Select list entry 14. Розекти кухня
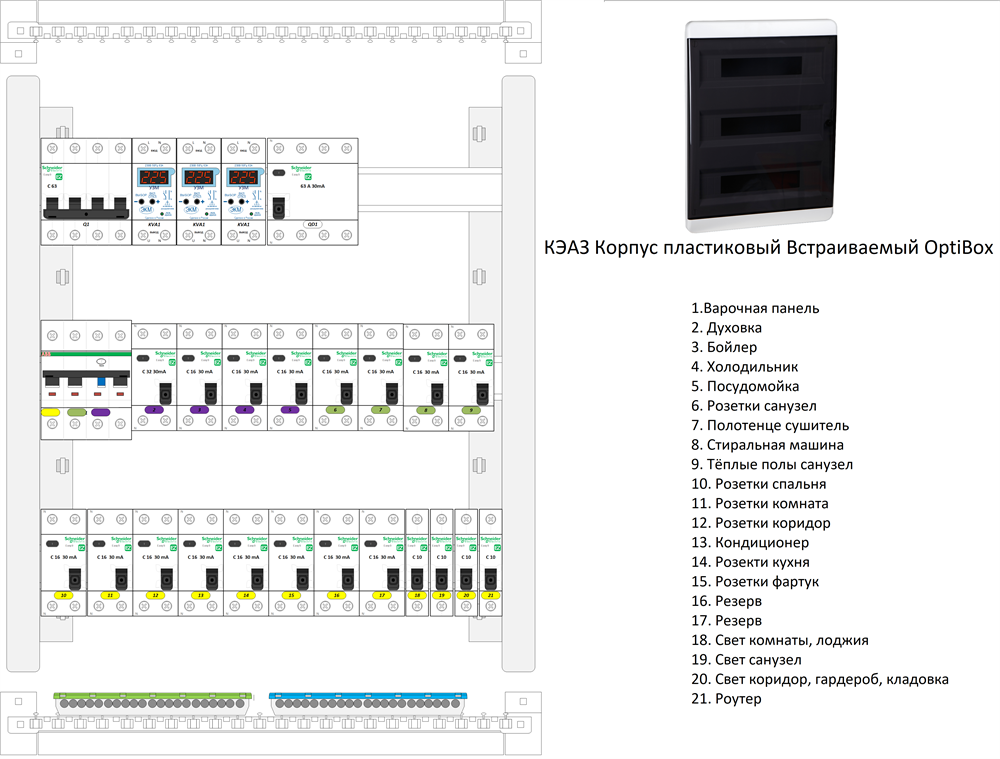The image size is (1000, 759). (x=750, y=562)
